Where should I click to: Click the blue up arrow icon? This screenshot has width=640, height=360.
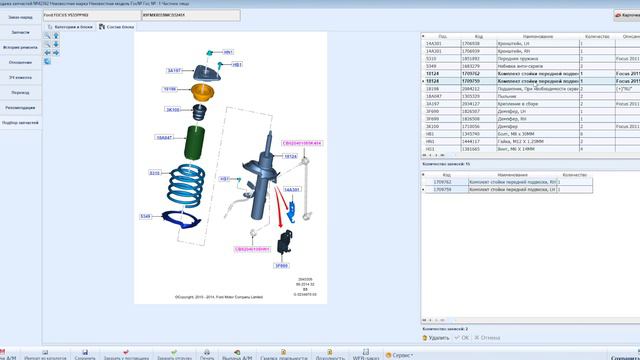(x=56, y=36)
